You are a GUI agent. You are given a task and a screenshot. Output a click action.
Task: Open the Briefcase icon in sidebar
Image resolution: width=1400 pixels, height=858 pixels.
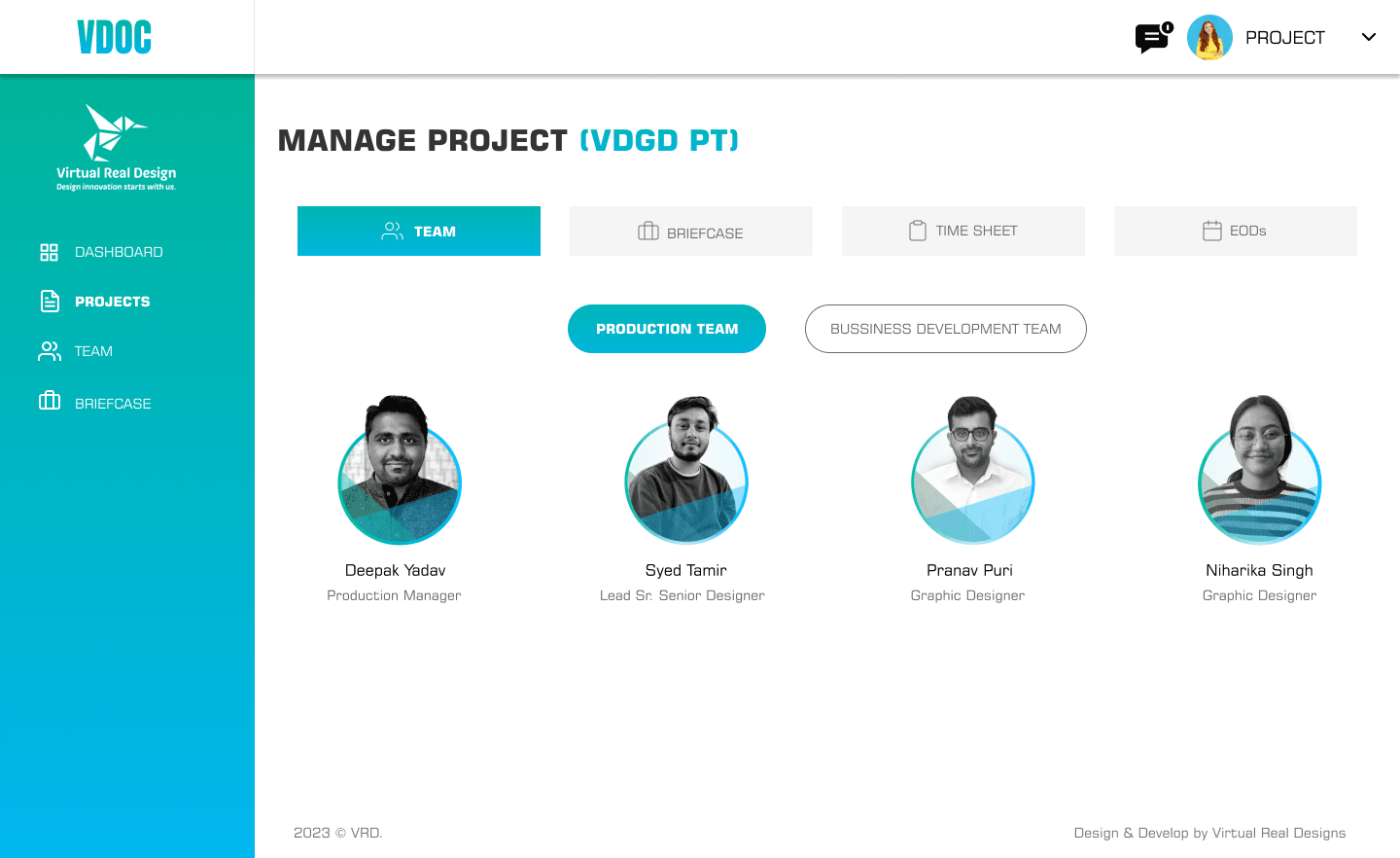pos(50,402)
